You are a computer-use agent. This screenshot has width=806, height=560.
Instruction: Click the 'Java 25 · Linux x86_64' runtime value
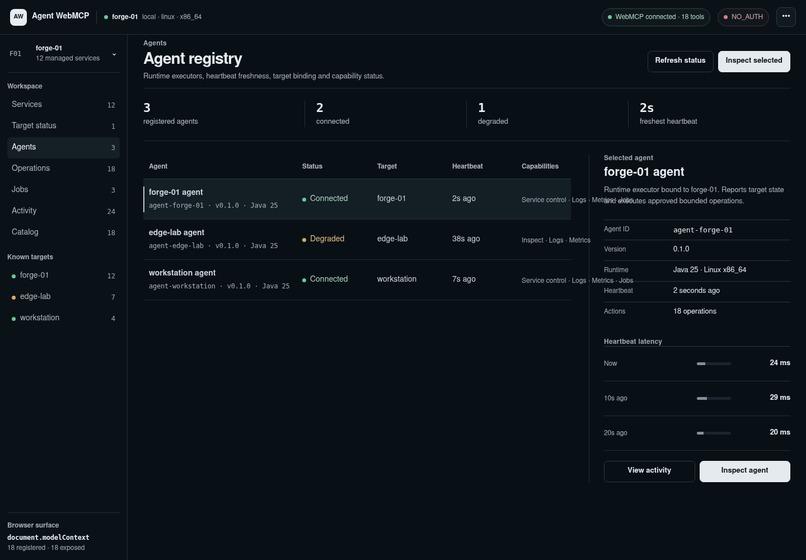tap(709, 270)
